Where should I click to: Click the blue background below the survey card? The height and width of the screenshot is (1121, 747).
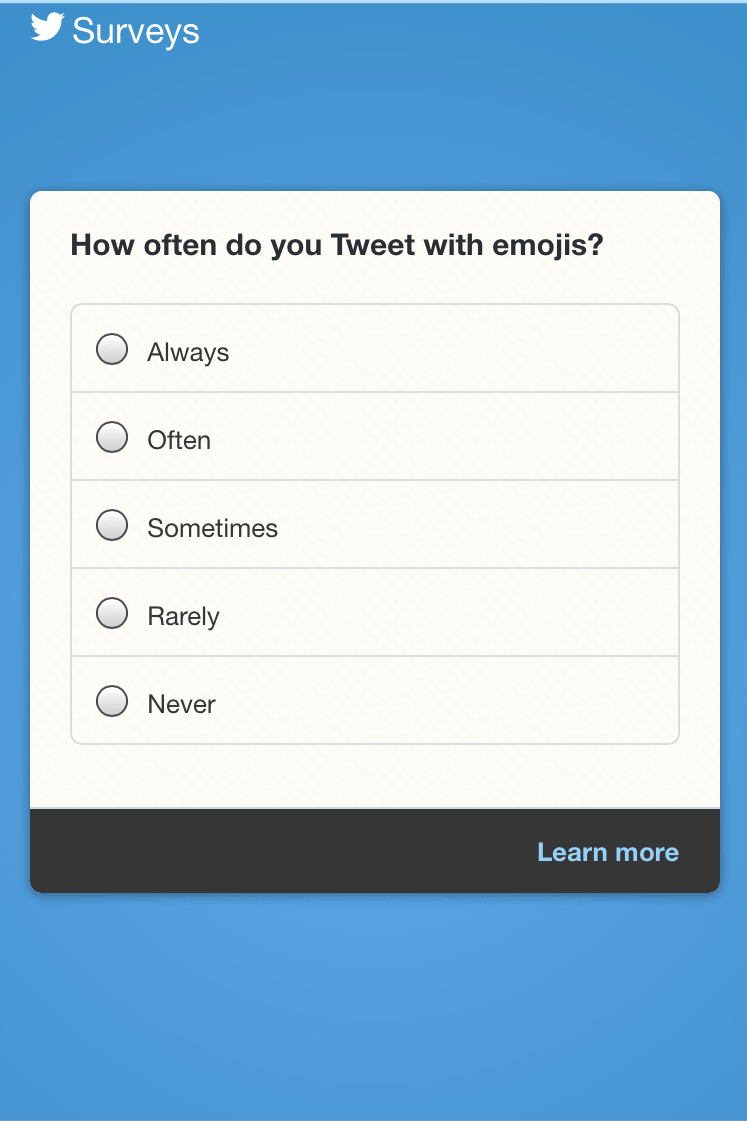click(x=373, y=1000)
